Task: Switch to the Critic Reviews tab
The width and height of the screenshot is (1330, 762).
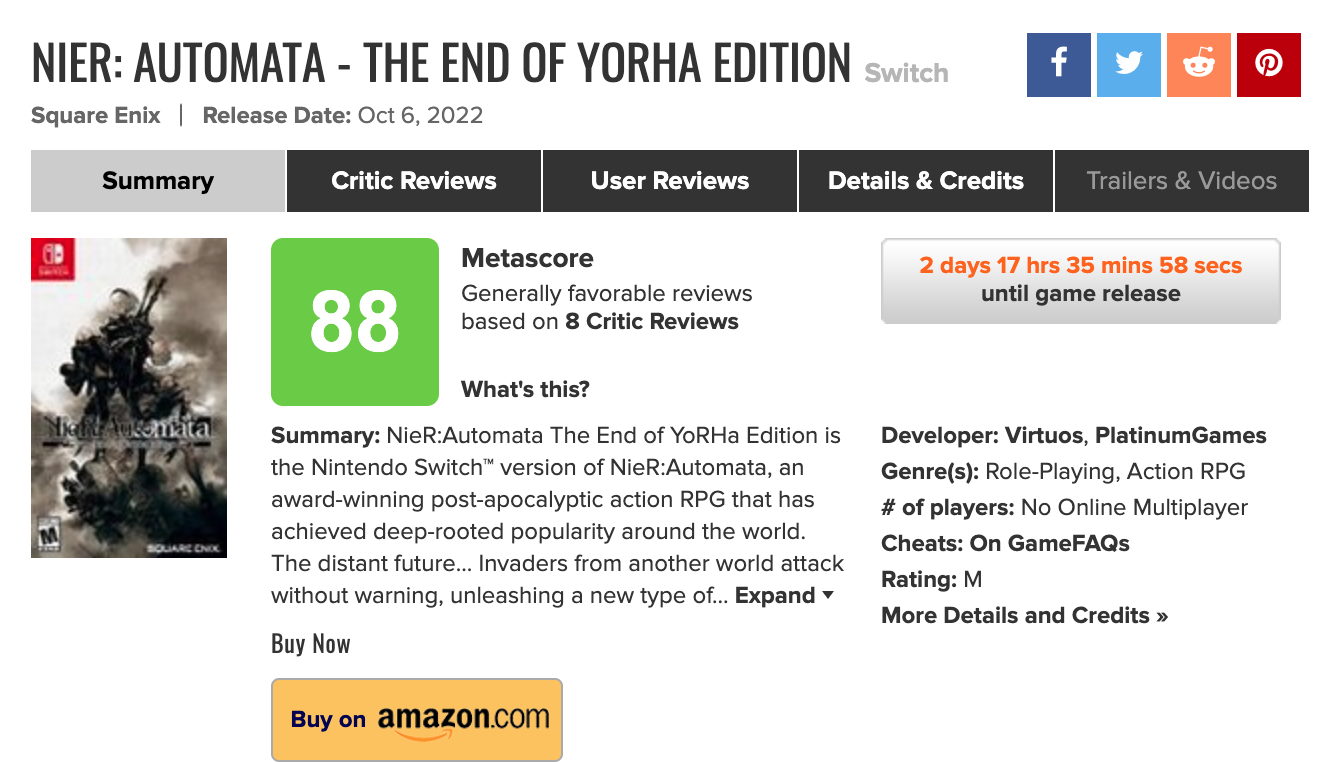Action: coord(414,181)
